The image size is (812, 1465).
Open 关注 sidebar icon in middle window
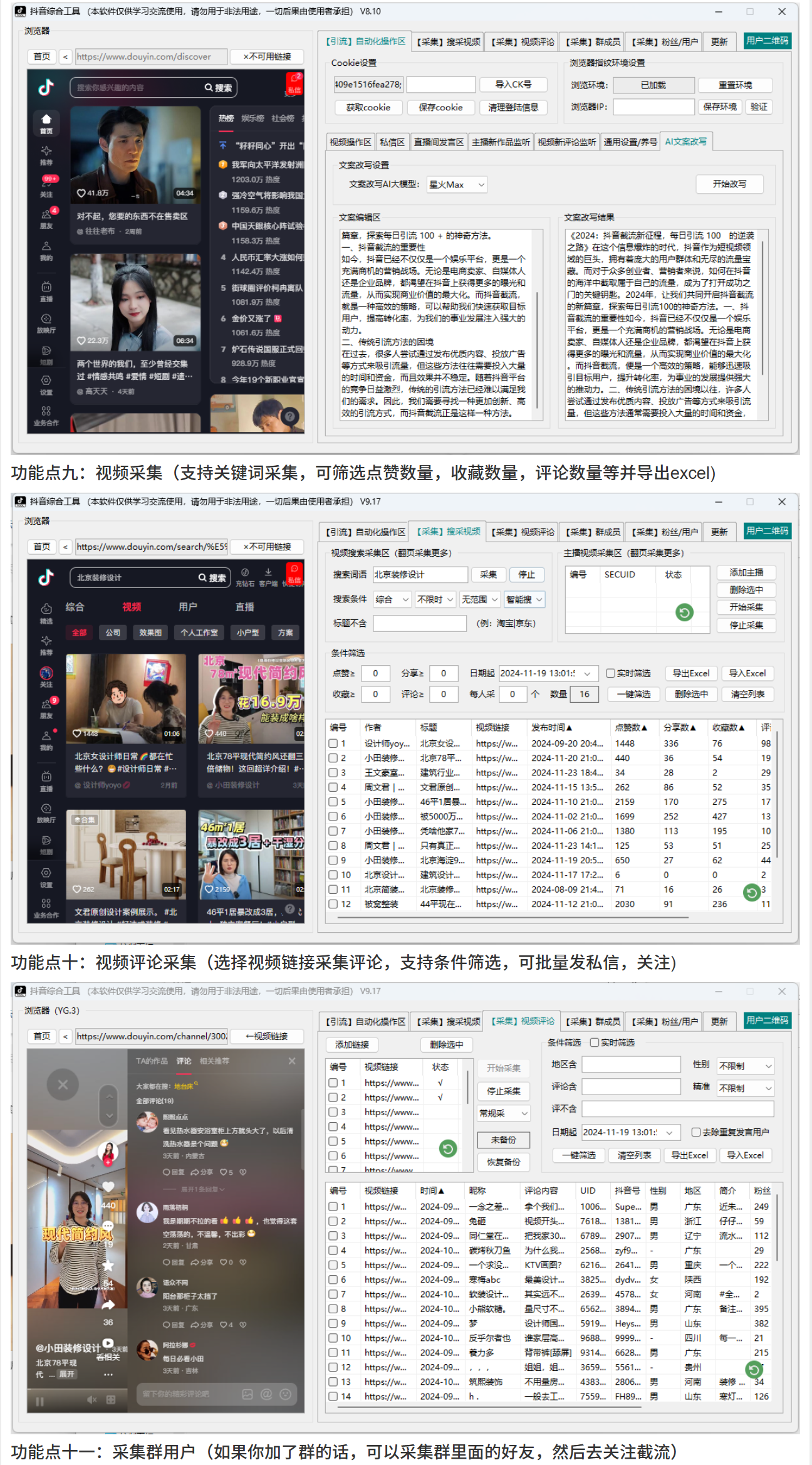[46, 677]
